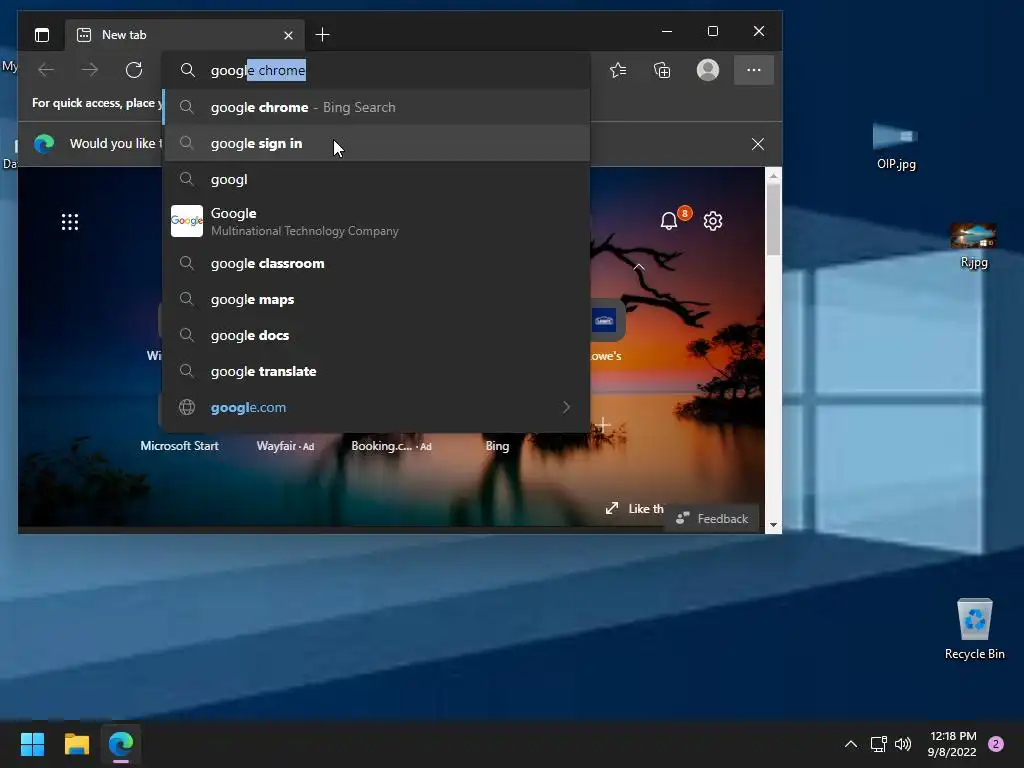Click the browser Back arrow
Image resolution: width=1024 pixels, height=768 pixels.
point(46,70)
